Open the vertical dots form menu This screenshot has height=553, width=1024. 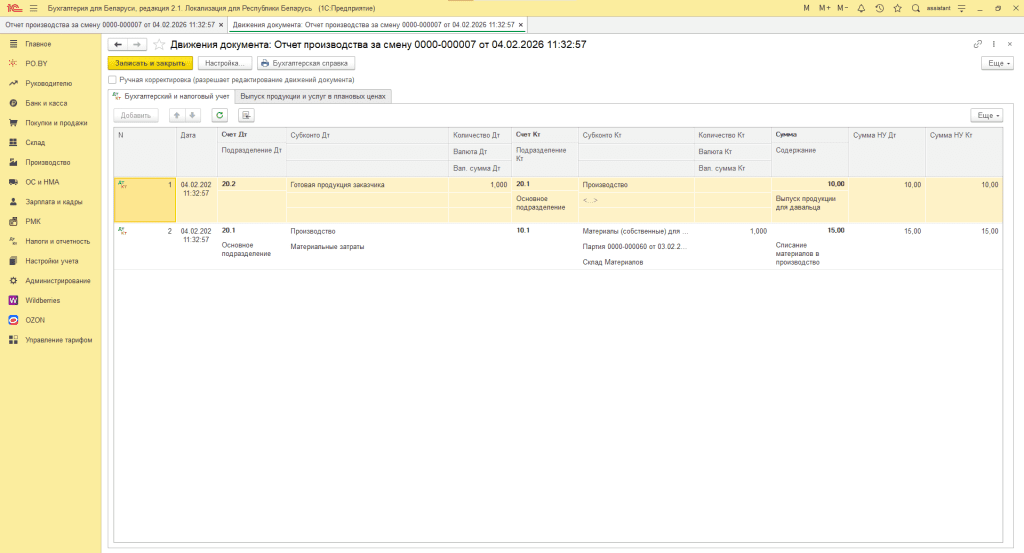(x=994, y=44)
